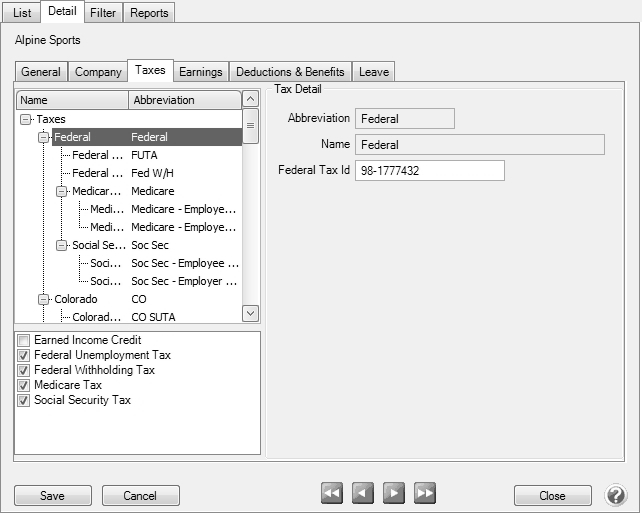Go to the first record
This screenshot has width=642, height=514.
(x=332, y=493)
